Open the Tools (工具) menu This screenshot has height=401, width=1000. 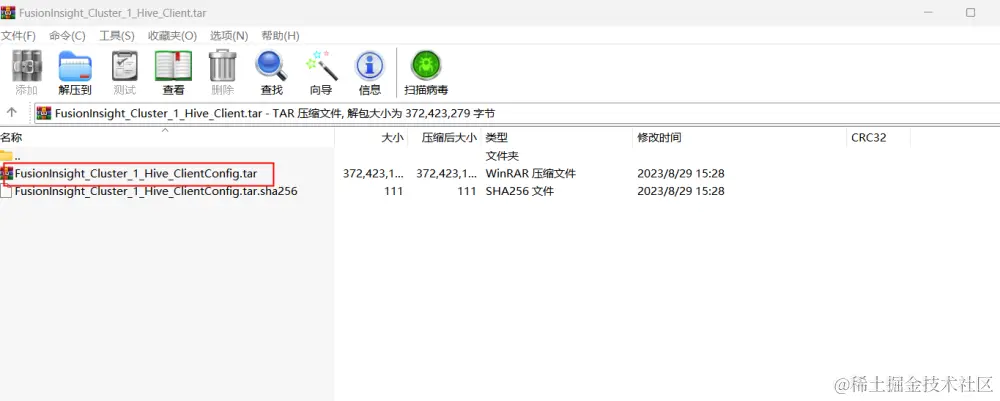pyautogui.click(x=117, y=36)
